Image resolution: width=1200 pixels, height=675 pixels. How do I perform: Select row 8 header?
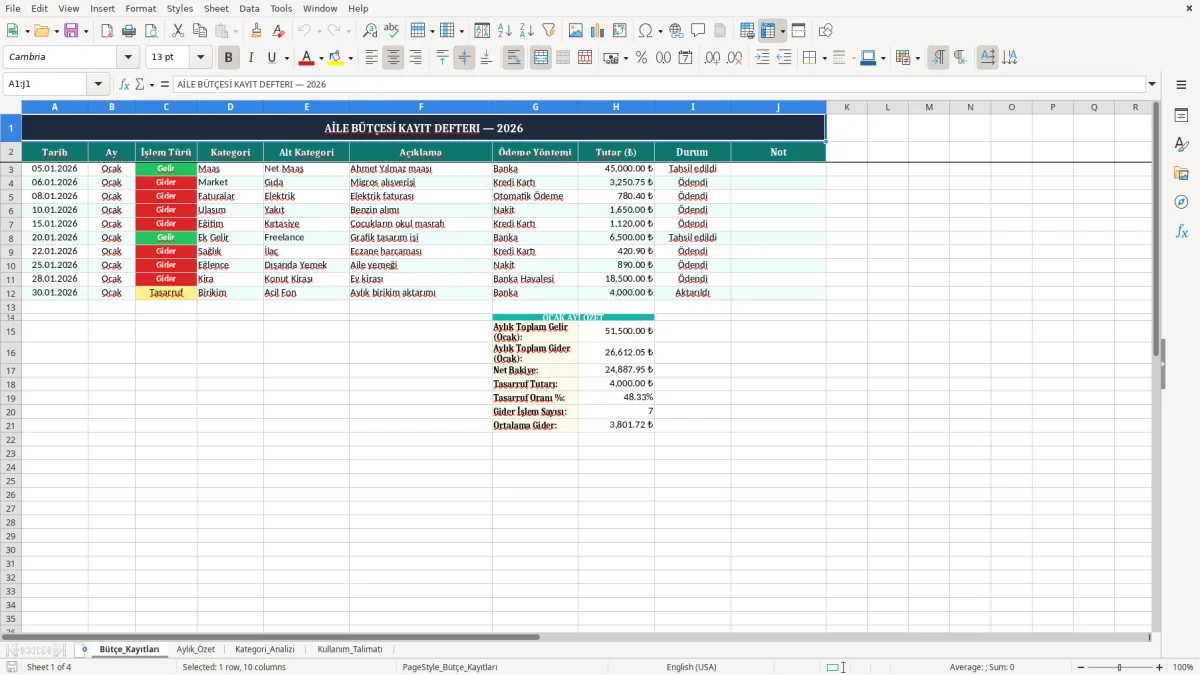point(10,238)
